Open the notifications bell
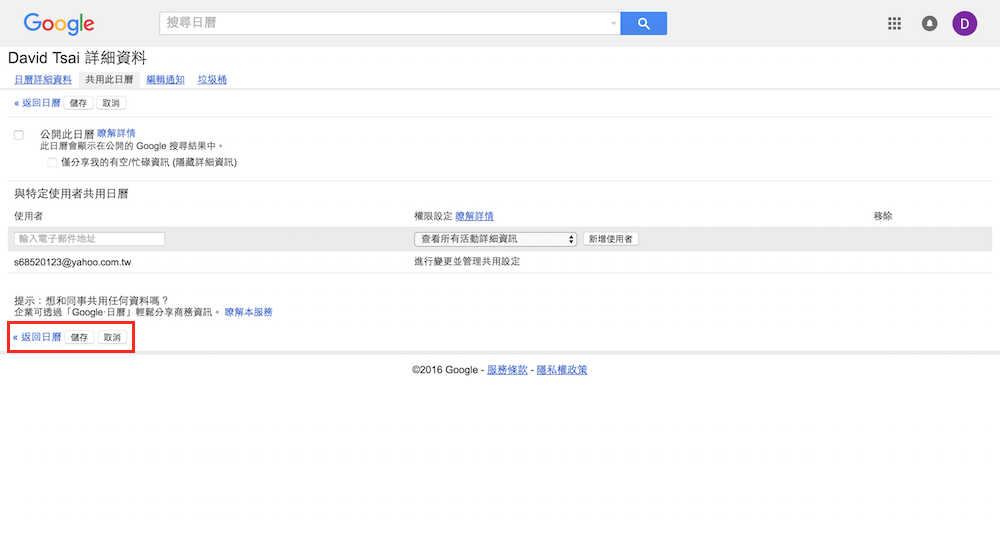 (x=929, y=24)
